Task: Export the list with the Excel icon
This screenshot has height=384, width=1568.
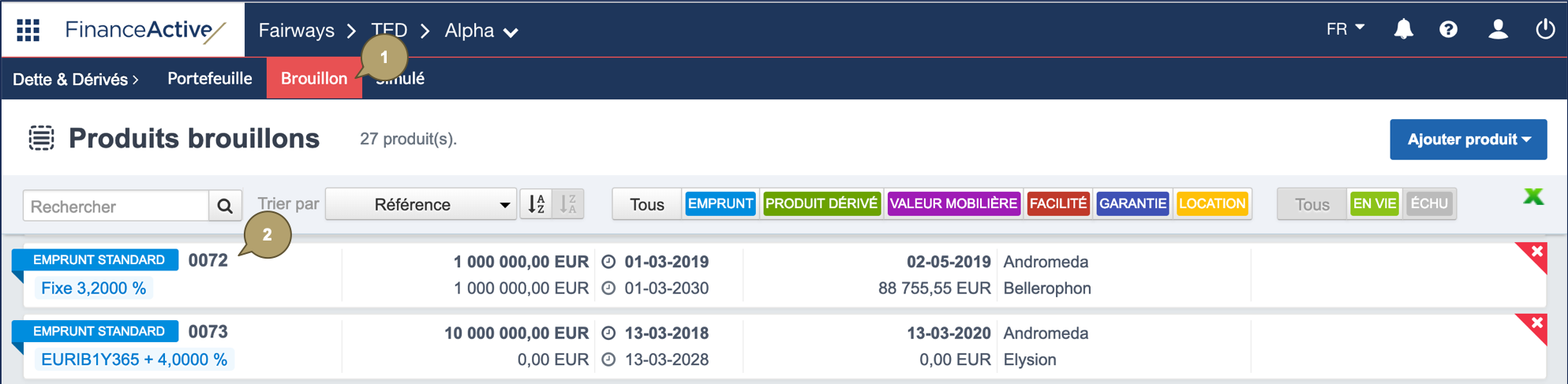Action: pos(1532,197)
